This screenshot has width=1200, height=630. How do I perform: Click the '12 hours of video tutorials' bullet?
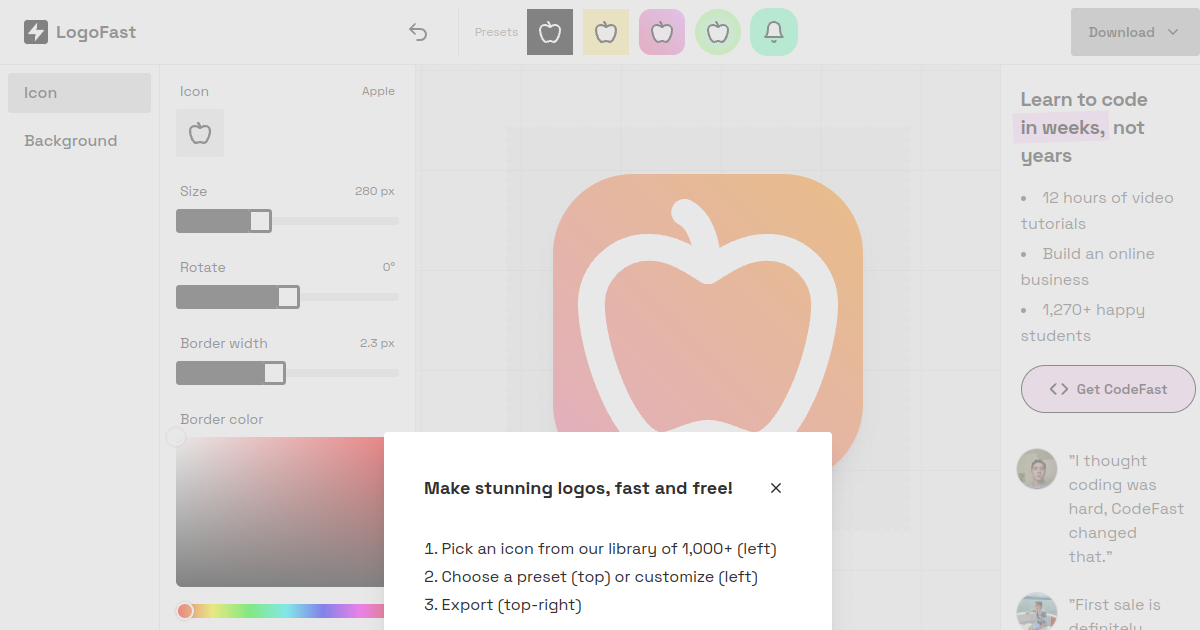(x=1097, y=211)
